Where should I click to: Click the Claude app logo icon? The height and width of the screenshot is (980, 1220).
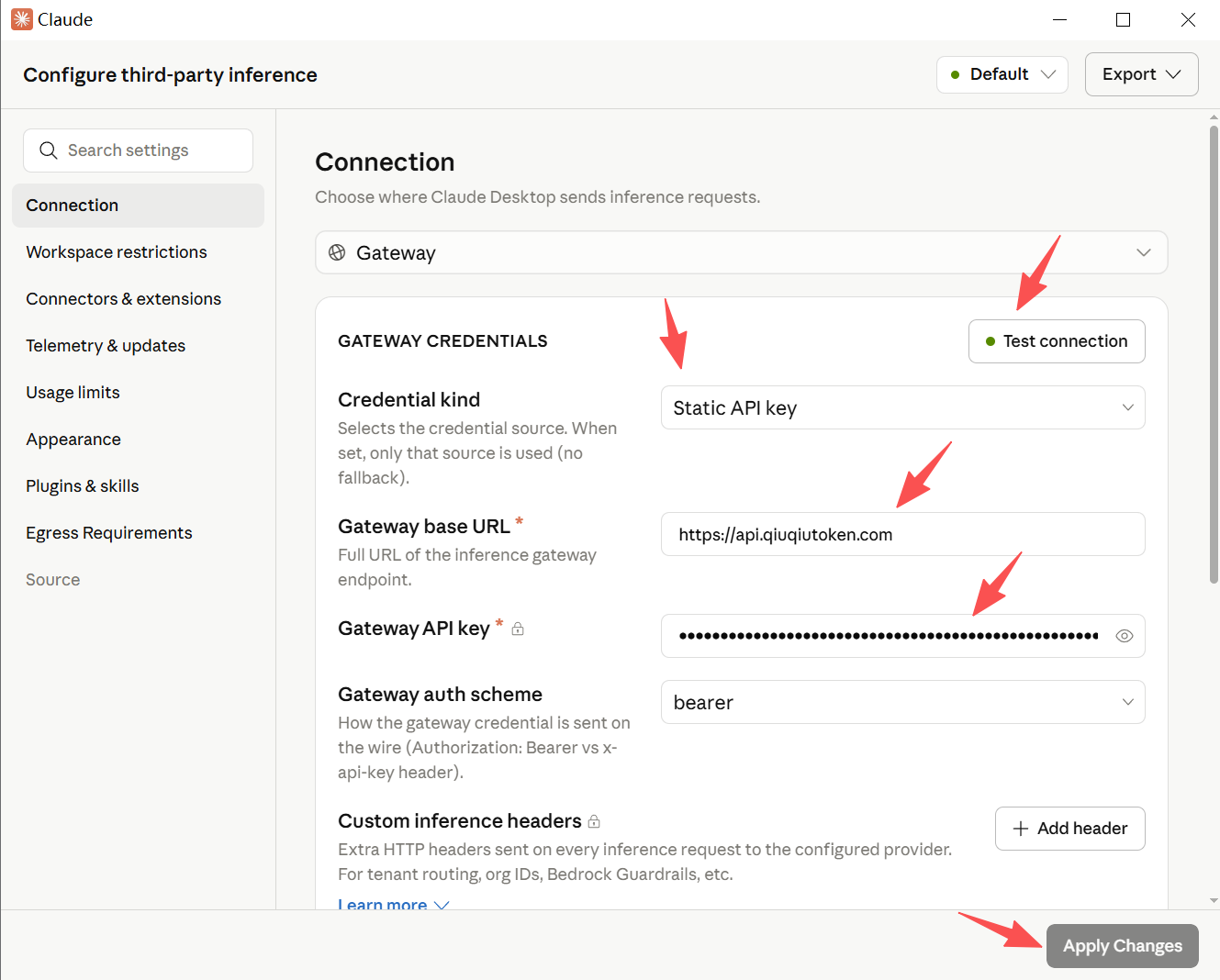(x=21, y=19)
